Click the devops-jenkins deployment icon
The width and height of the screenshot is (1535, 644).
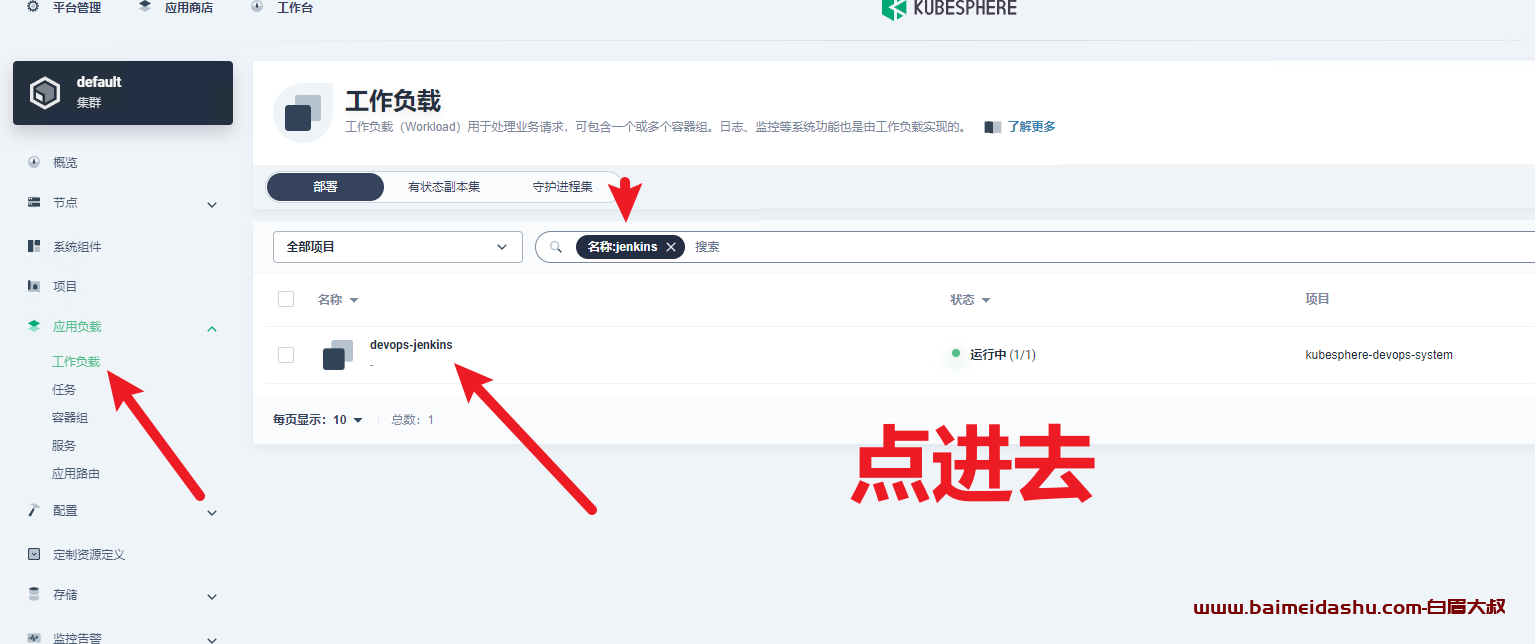(338, 355)
